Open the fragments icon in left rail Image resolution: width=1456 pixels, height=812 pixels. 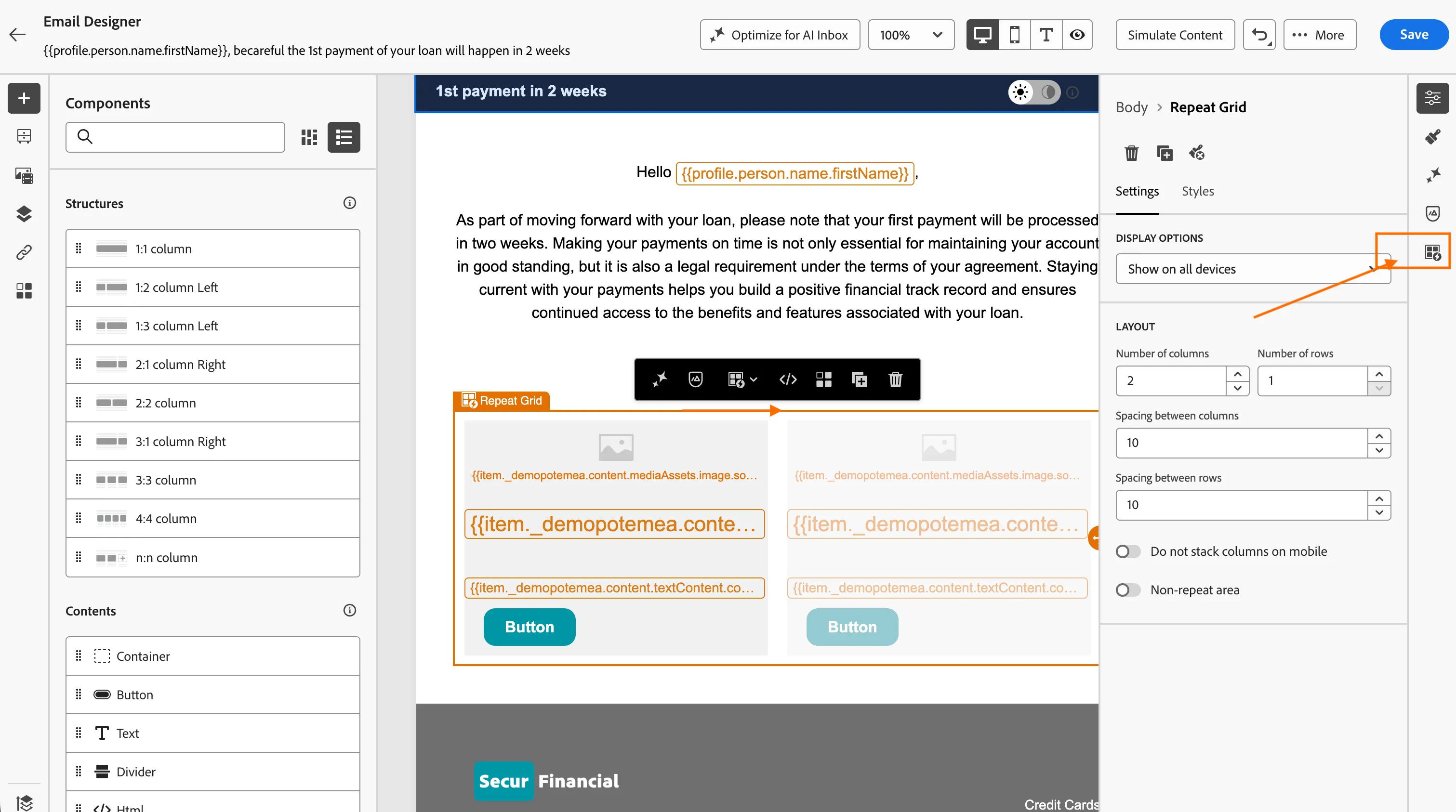(24, 136)
